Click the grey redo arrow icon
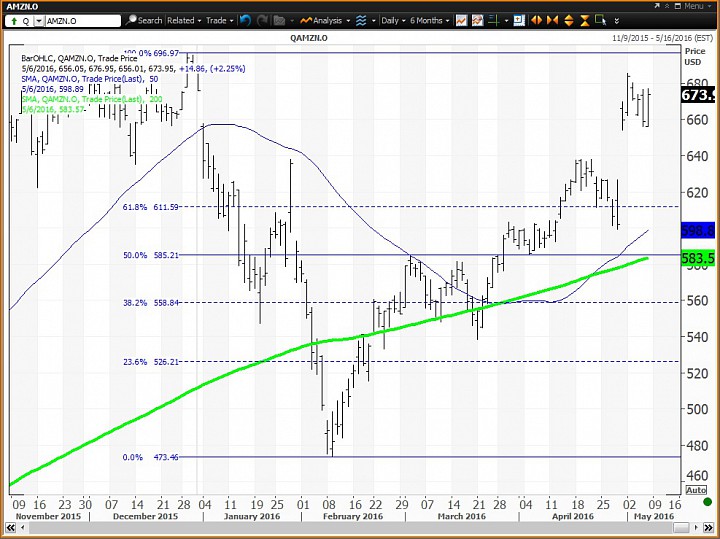The image size is (720, 539). (x=262, y=21)
